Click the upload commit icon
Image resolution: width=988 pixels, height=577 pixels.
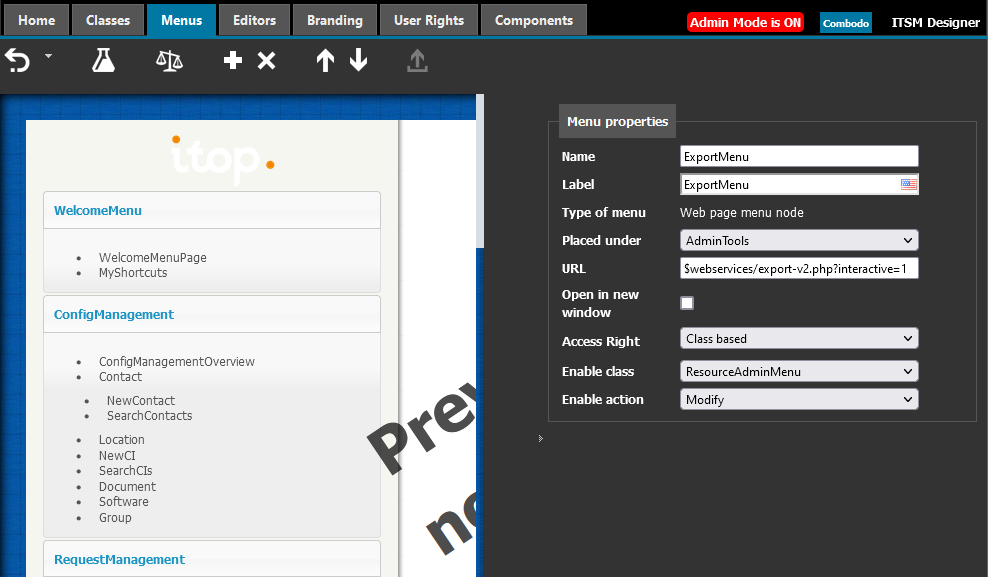[417, 61]
